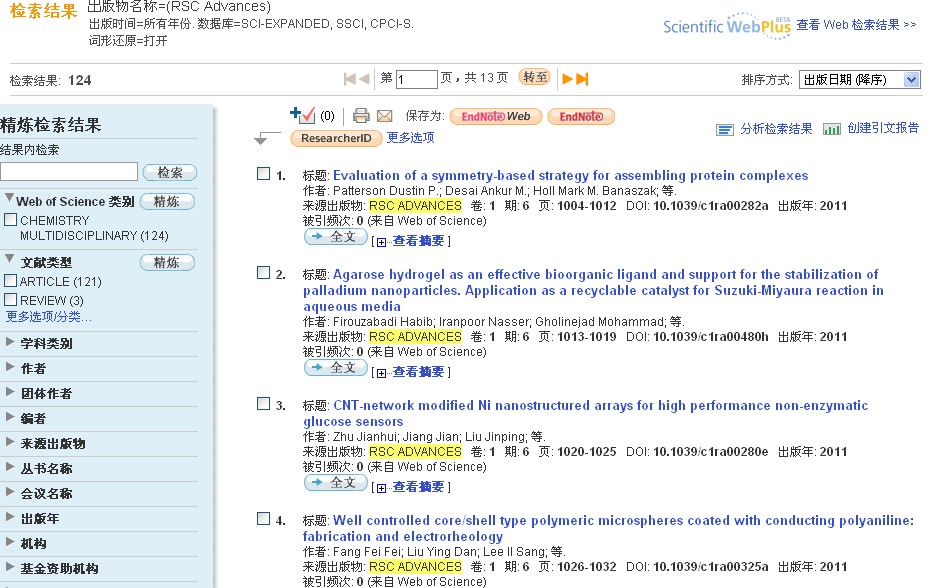Screen dimensions: 941x588
Task: Open 分析检索结果 link
Action: tap(776, 129)
